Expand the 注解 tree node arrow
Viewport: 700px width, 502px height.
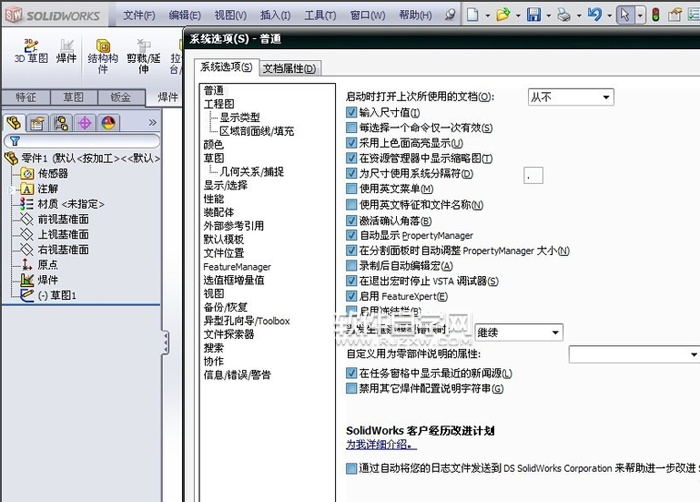click(x=11, y=189)
